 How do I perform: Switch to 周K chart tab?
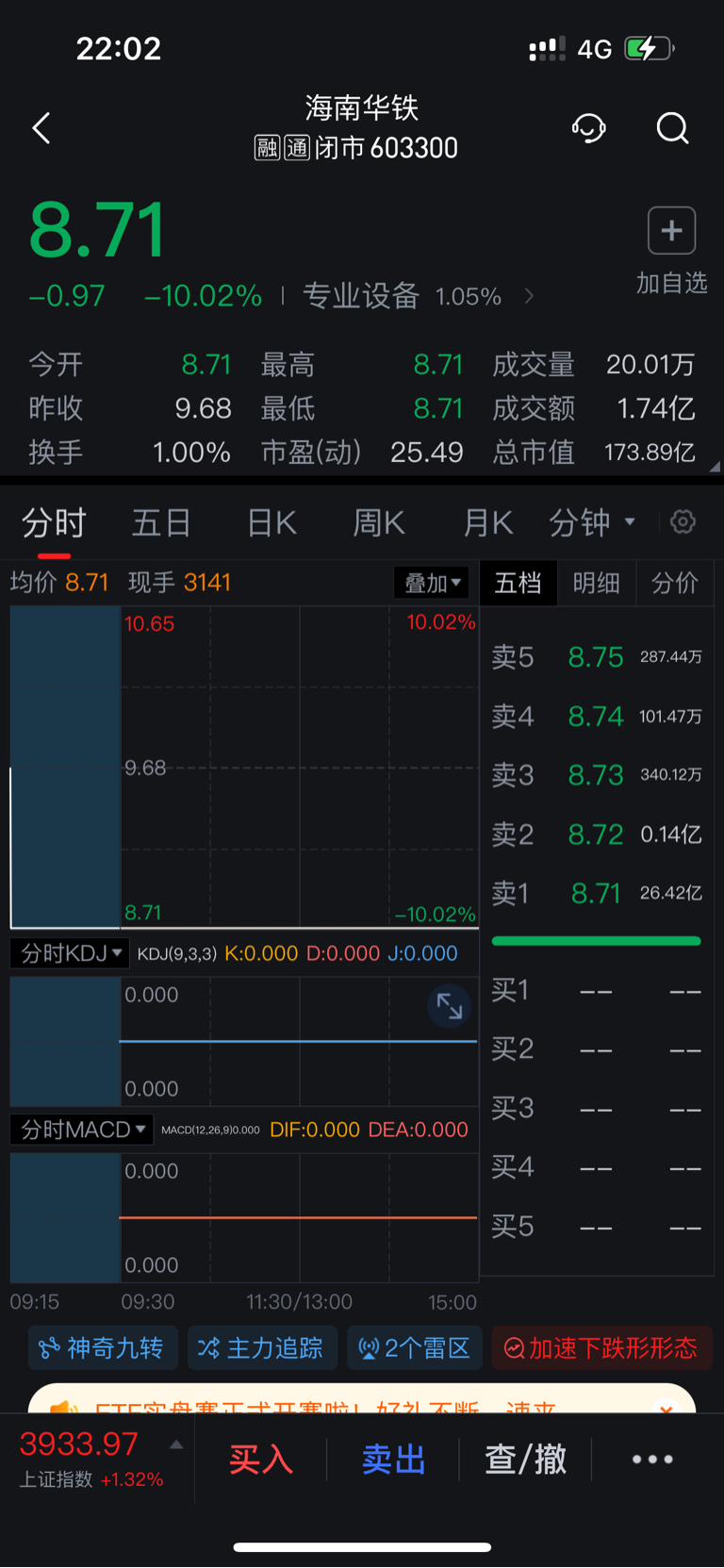tap(379, 522)
